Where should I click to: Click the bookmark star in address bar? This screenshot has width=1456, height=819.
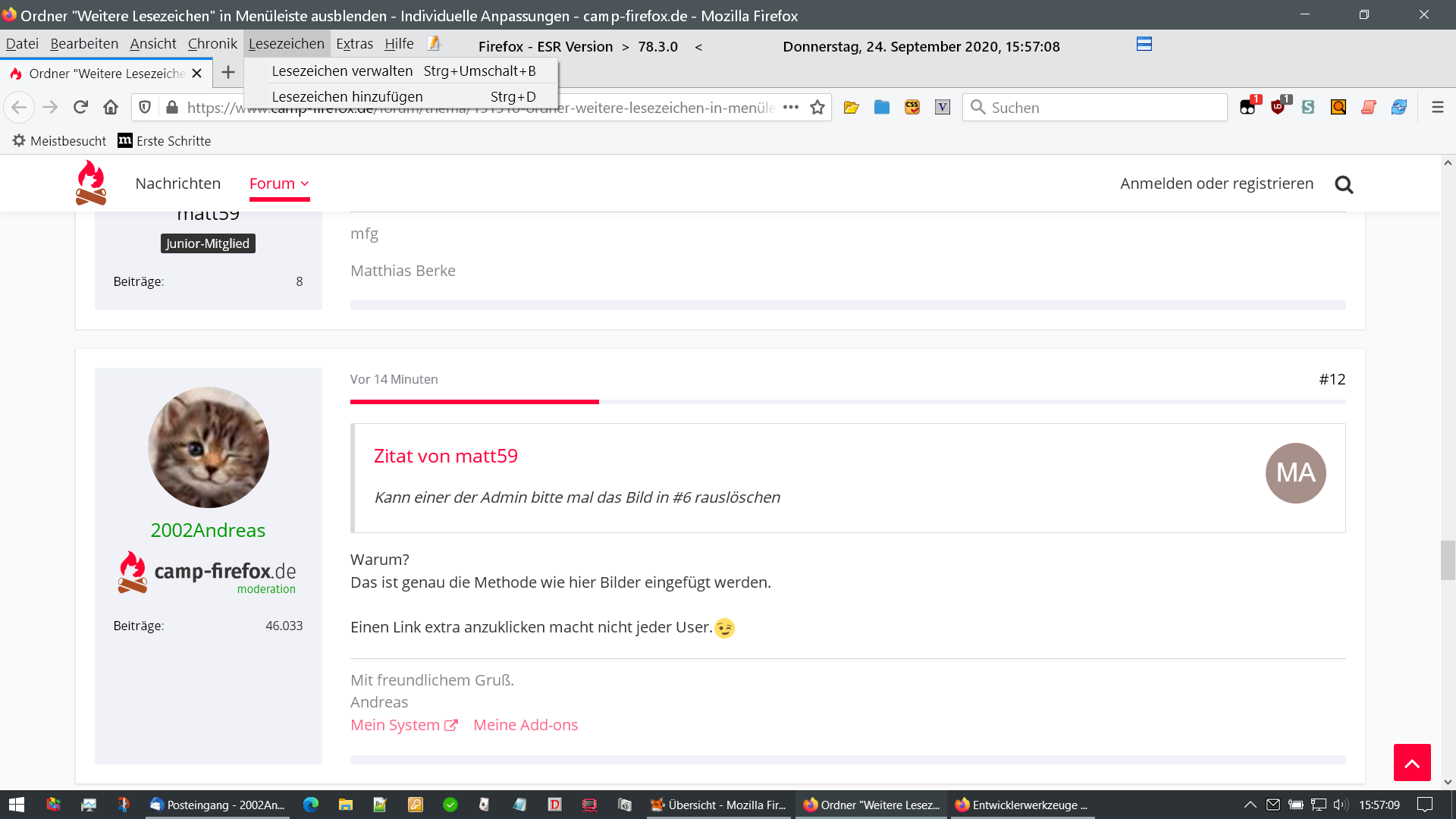coord(817,108)
